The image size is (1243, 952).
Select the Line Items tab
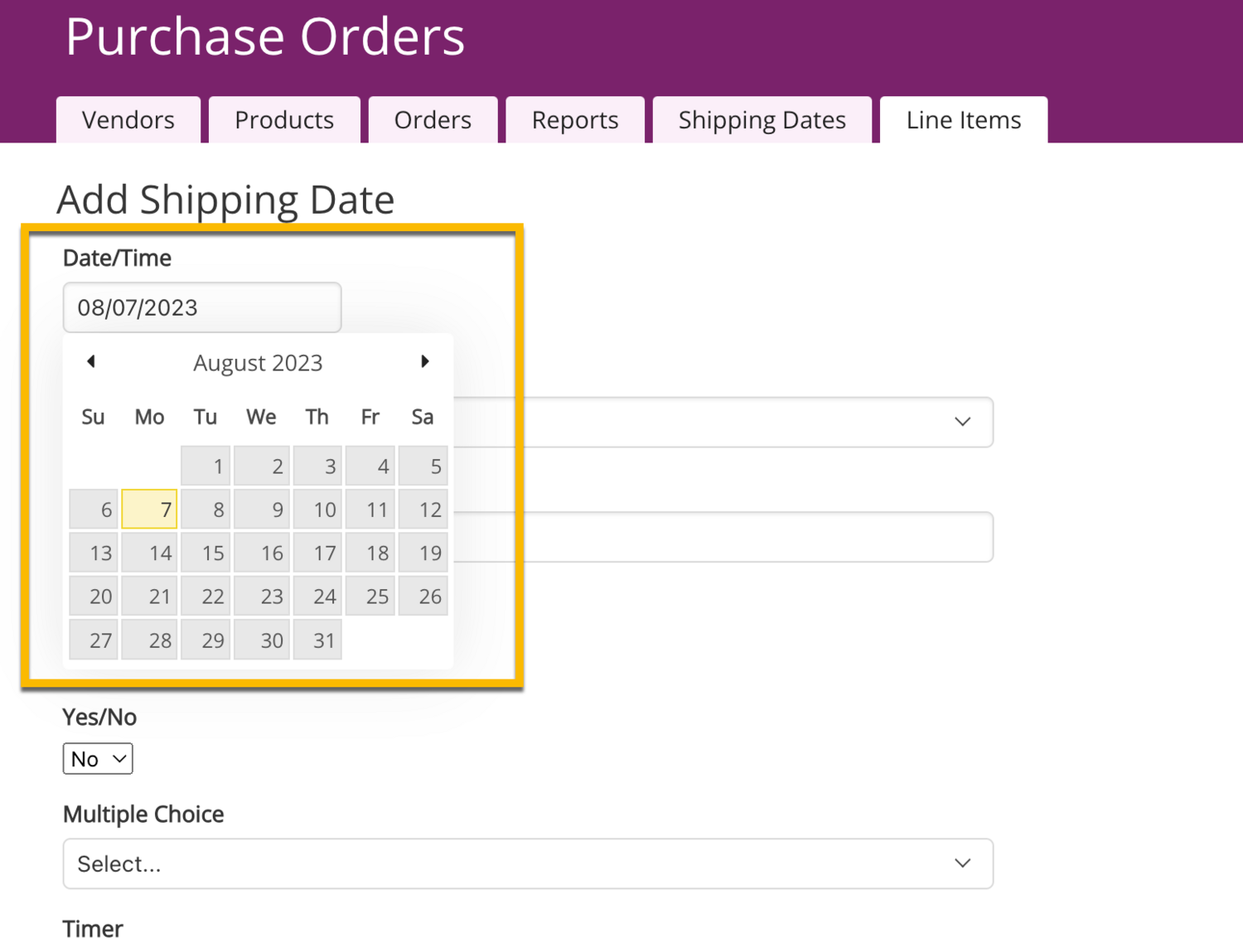963,120
